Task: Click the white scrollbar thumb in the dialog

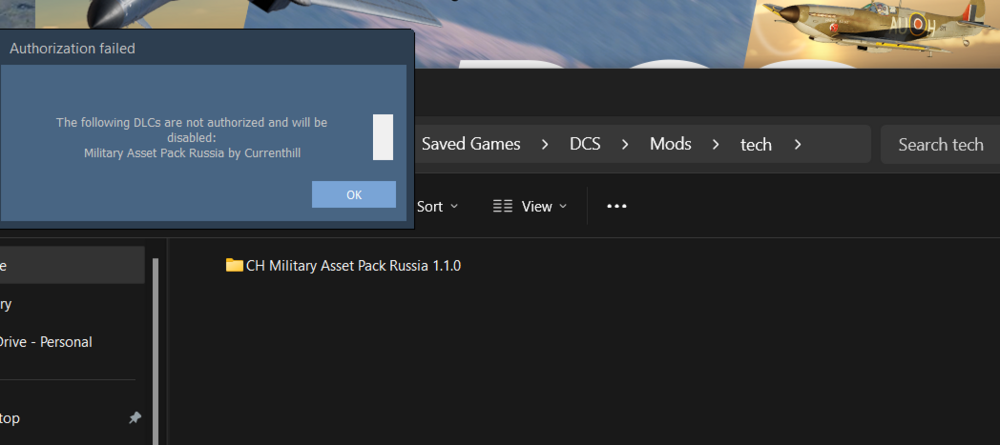Action: pos(383,137)
